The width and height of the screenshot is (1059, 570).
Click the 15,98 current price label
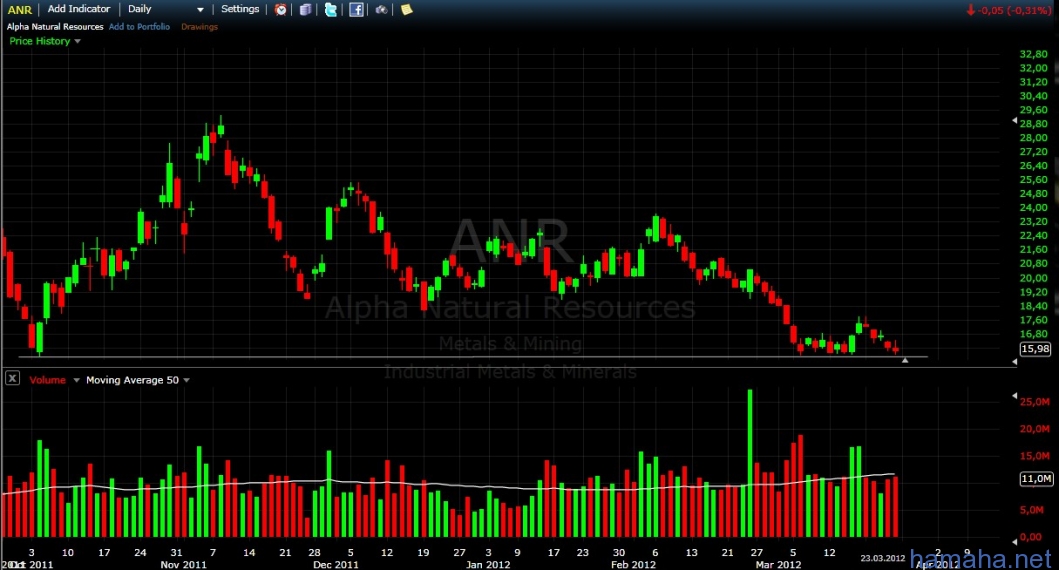1035,348
